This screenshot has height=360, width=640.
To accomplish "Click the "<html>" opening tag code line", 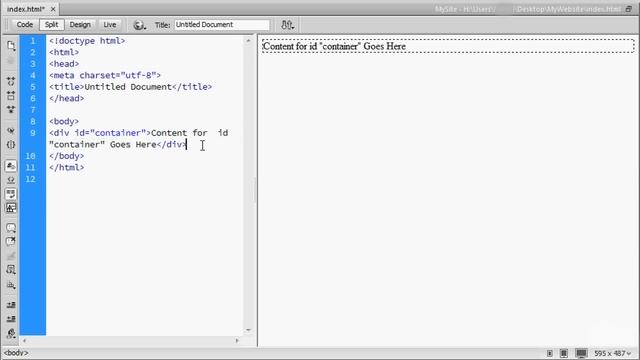I will (64, 52).
